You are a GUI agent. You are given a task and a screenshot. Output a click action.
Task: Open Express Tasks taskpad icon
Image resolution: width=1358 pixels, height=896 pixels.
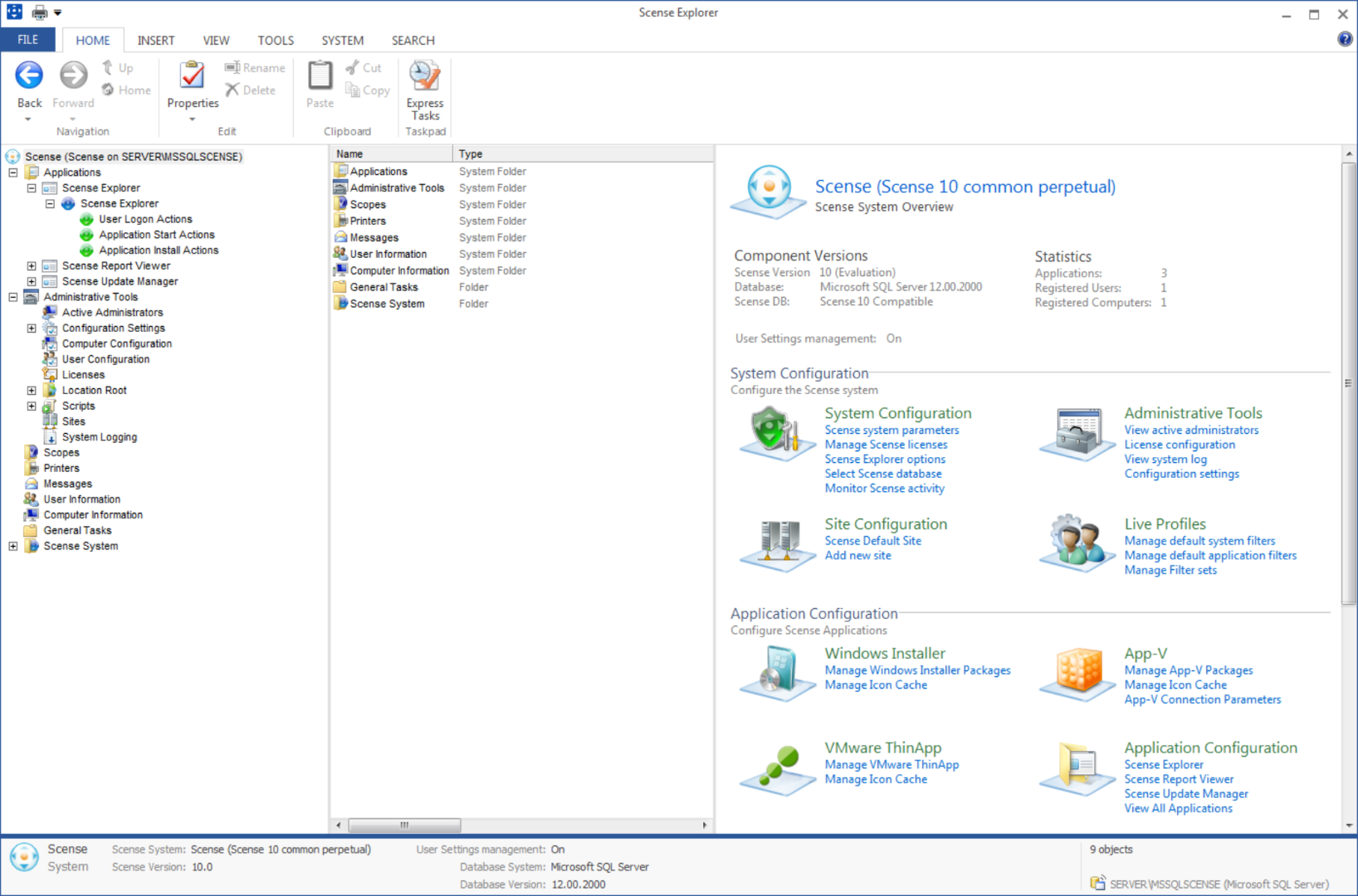[x=425, y=76]
